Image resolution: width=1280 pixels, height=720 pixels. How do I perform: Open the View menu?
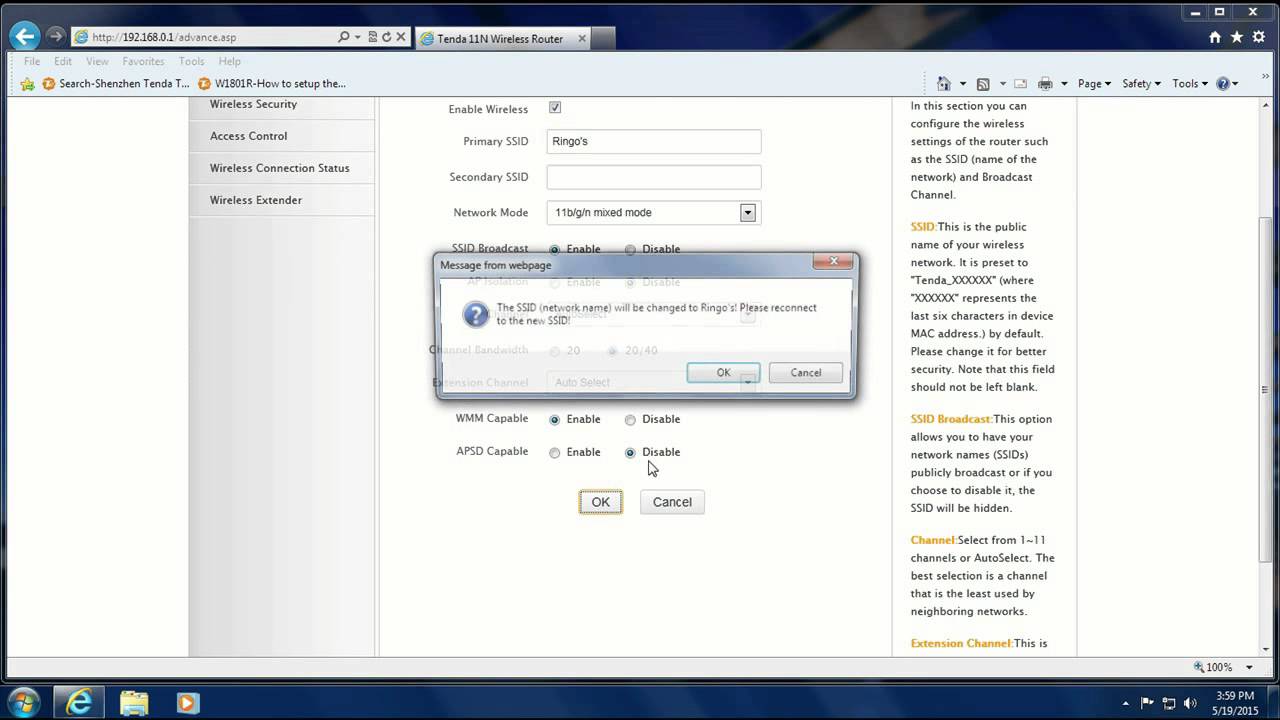97,61
